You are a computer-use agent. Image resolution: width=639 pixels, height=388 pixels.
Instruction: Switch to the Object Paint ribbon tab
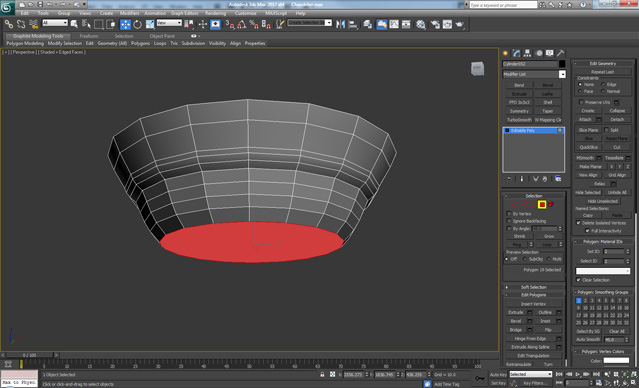pos(162,36)
